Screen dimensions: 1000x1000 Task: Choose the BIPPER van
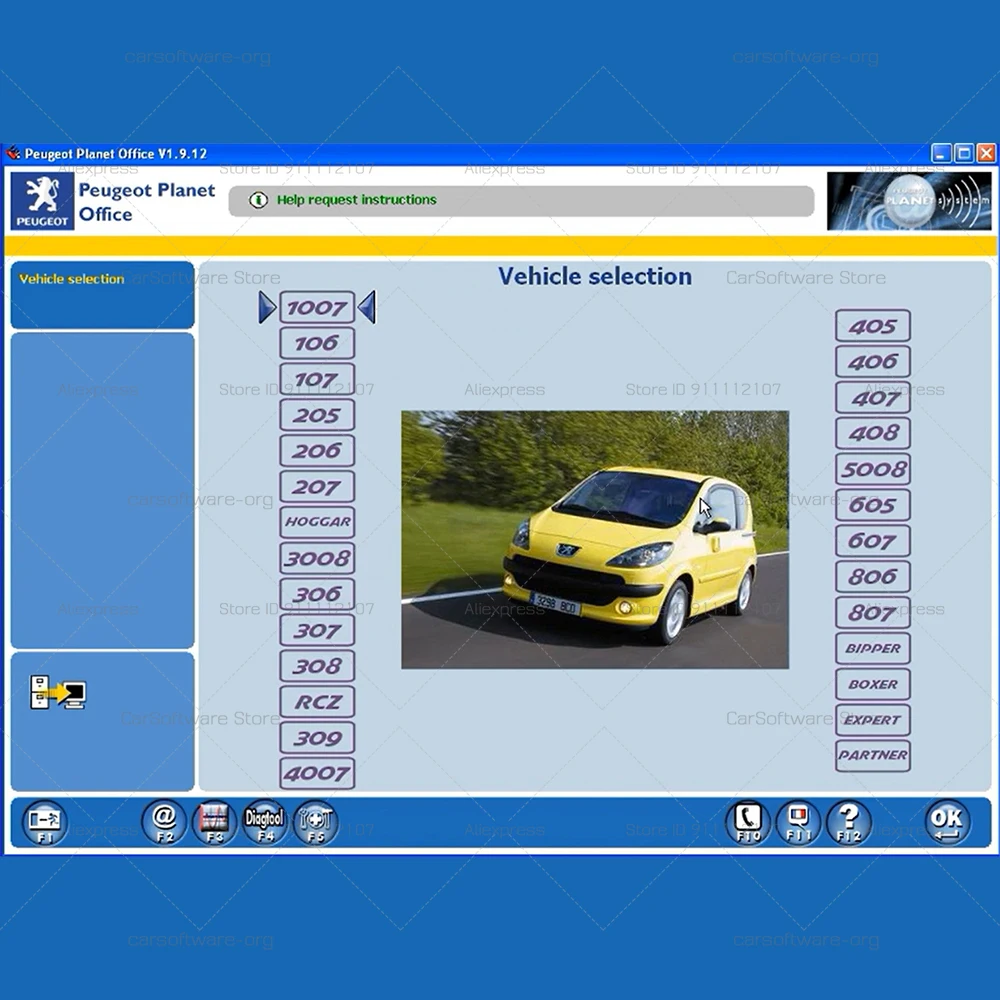click(x=873, y=649)
